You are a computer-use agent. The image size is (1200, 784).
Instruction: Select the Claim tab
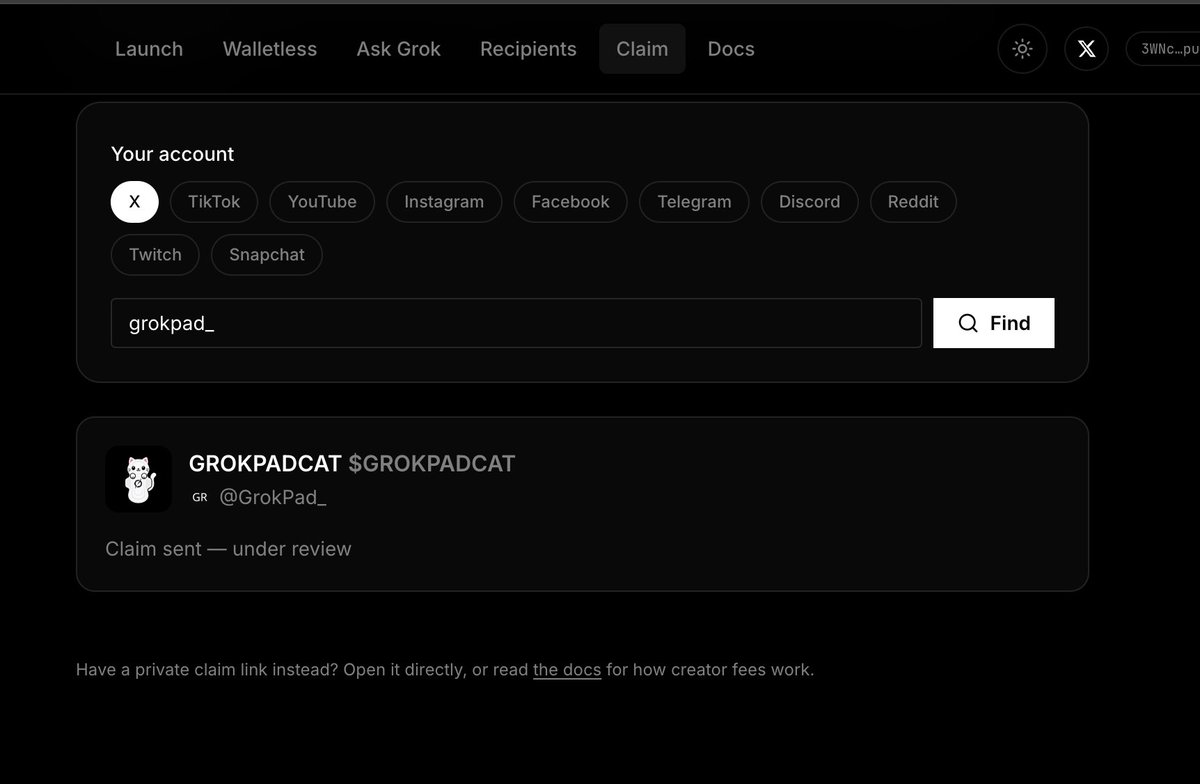tap(642, 49)
